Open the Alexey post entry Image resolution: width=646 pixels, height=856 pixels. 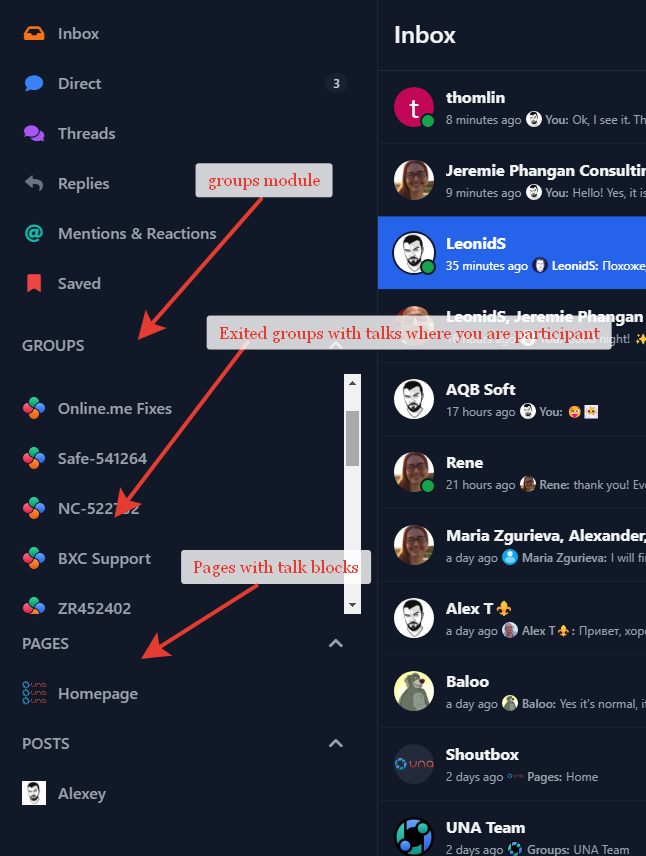pyautogui.click(x=64, y=793)
